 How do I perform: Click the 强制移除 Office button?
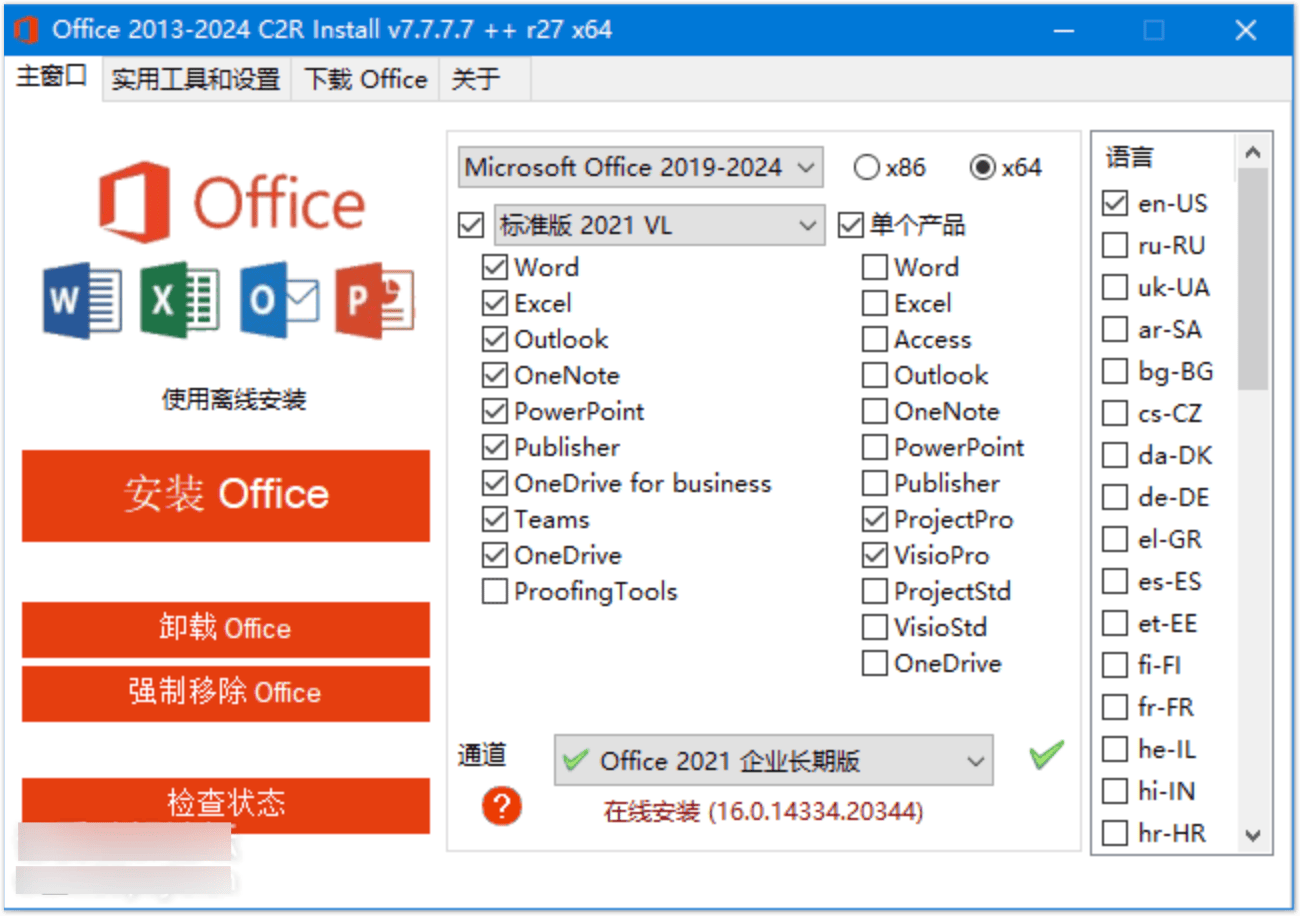[x=226, y=693]
